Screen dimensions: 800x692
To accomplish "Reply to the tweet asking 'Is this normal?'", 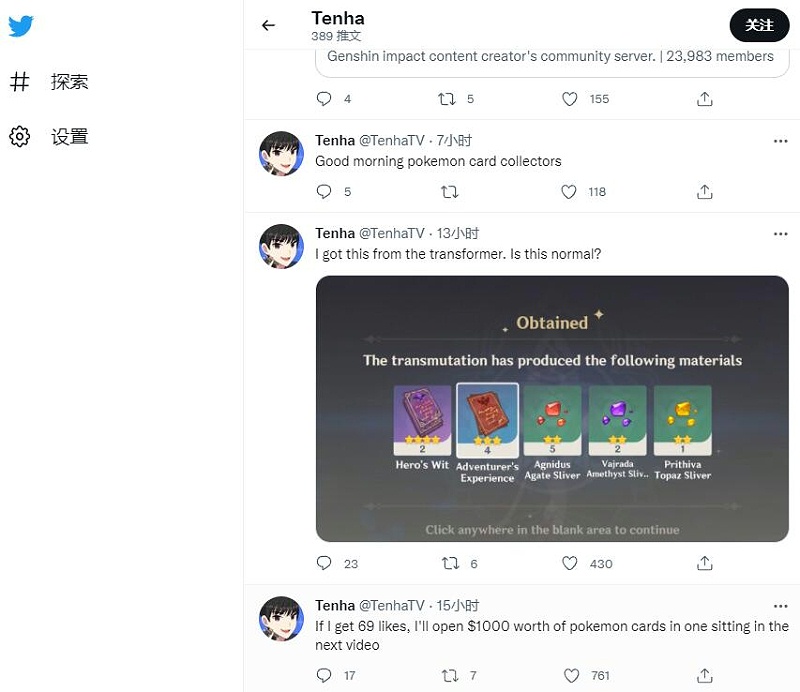I will (x=322, y=563).
